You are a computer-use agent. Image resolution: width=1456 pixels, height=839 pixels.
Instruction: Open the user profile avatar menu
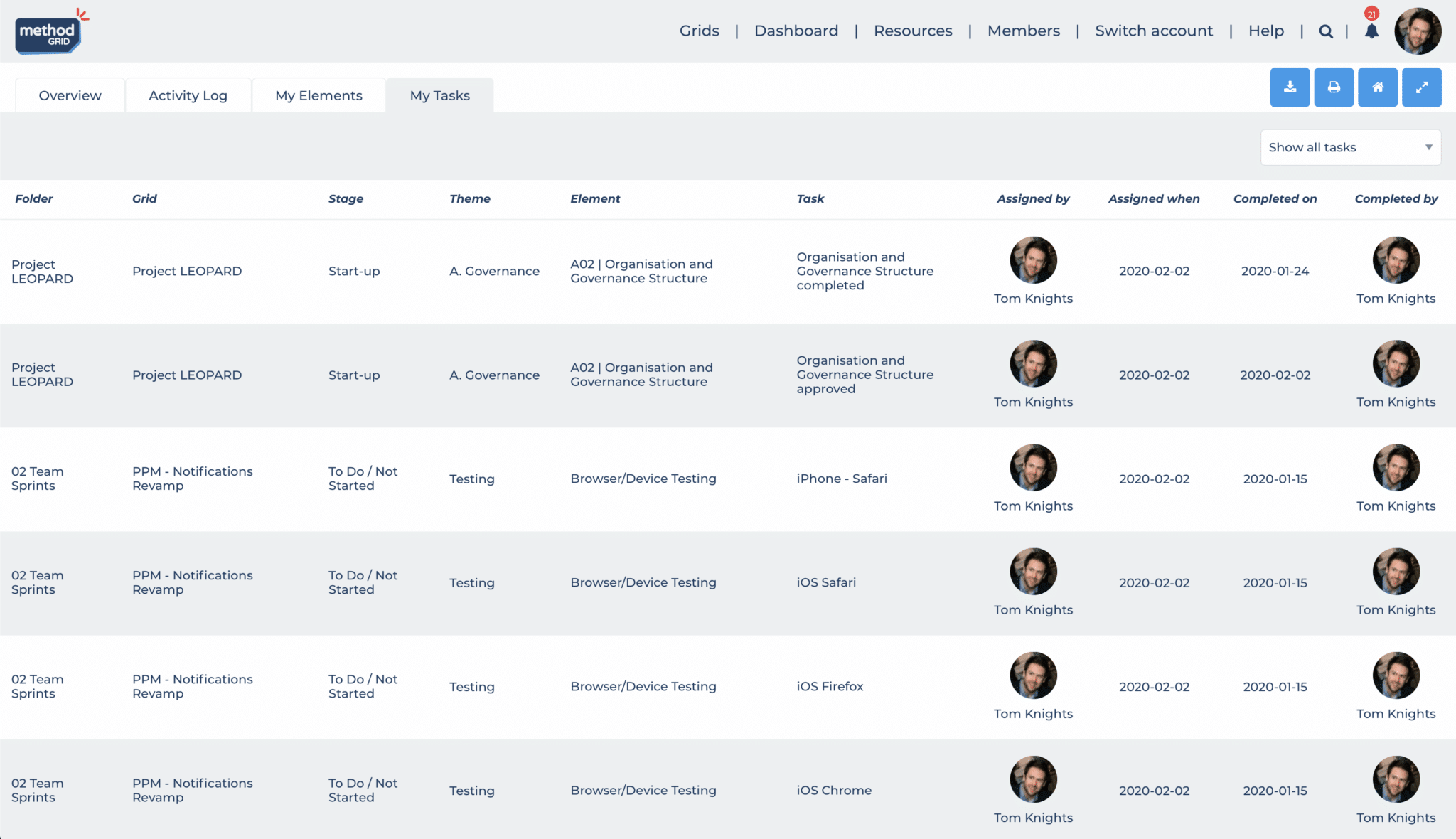tap(1418, 31)
